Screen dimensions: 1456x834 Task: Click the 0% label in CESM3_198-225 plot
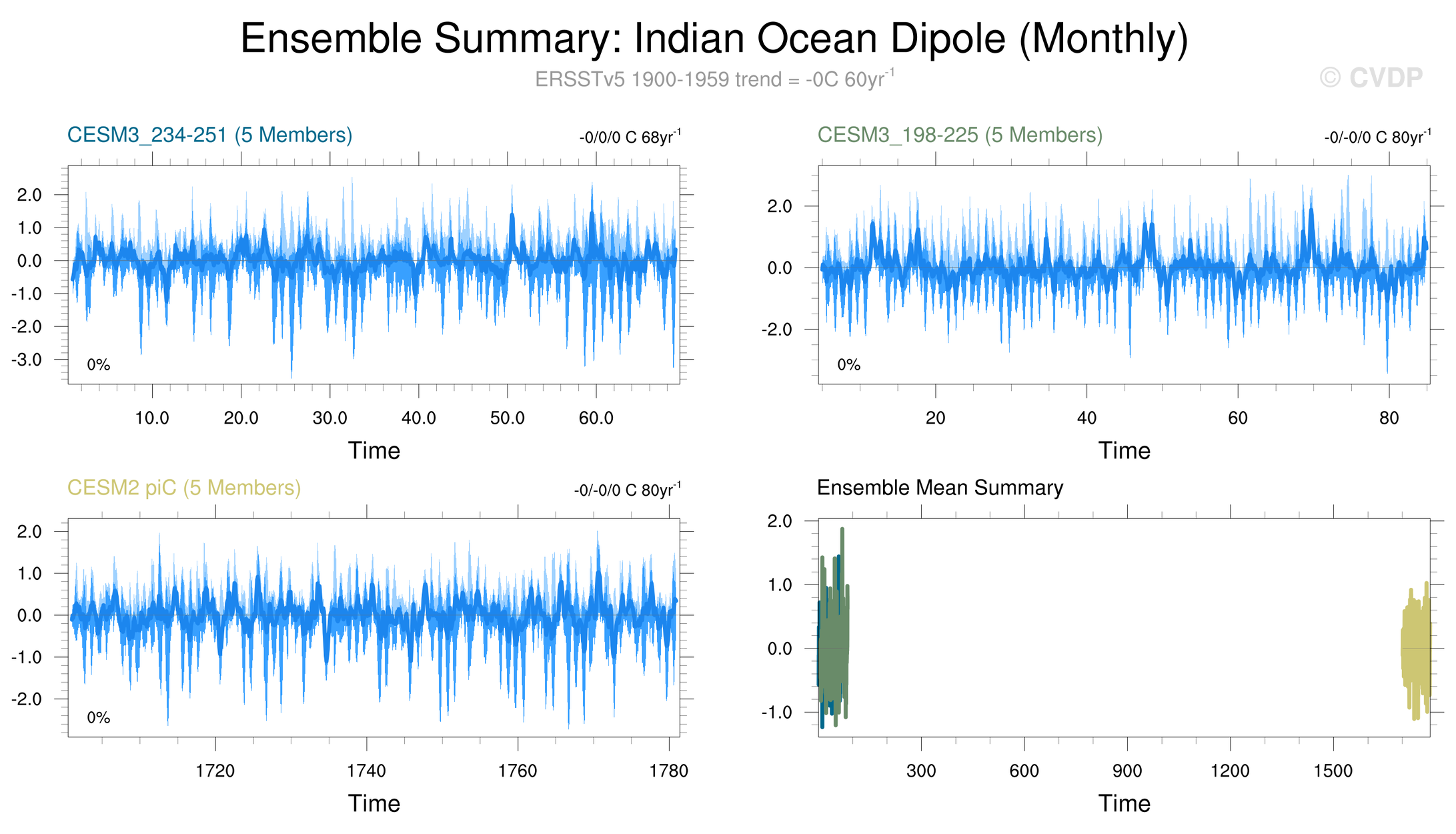coord(848,365)
